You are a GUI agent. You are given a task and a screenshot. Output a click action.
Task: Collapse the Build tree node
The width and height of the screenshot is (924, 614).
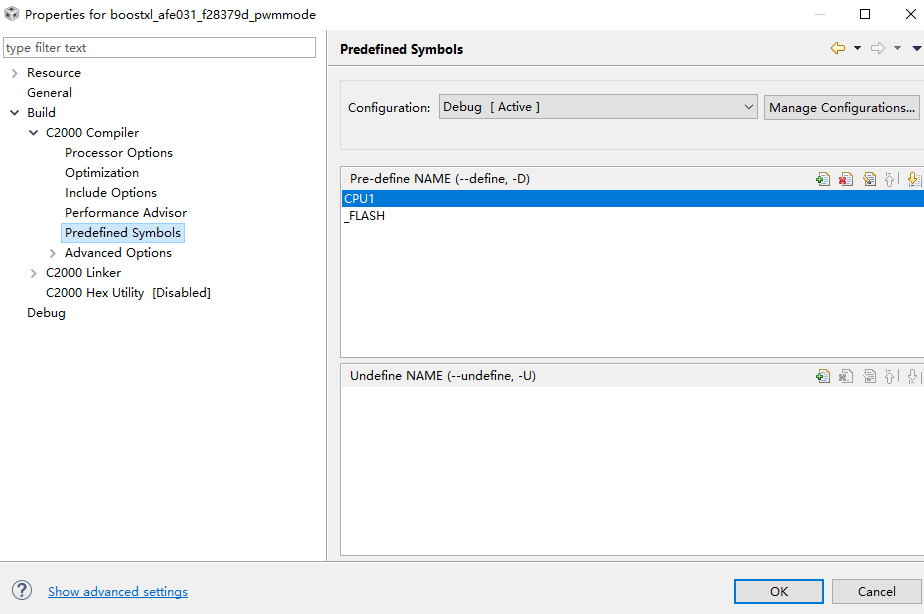15,113
